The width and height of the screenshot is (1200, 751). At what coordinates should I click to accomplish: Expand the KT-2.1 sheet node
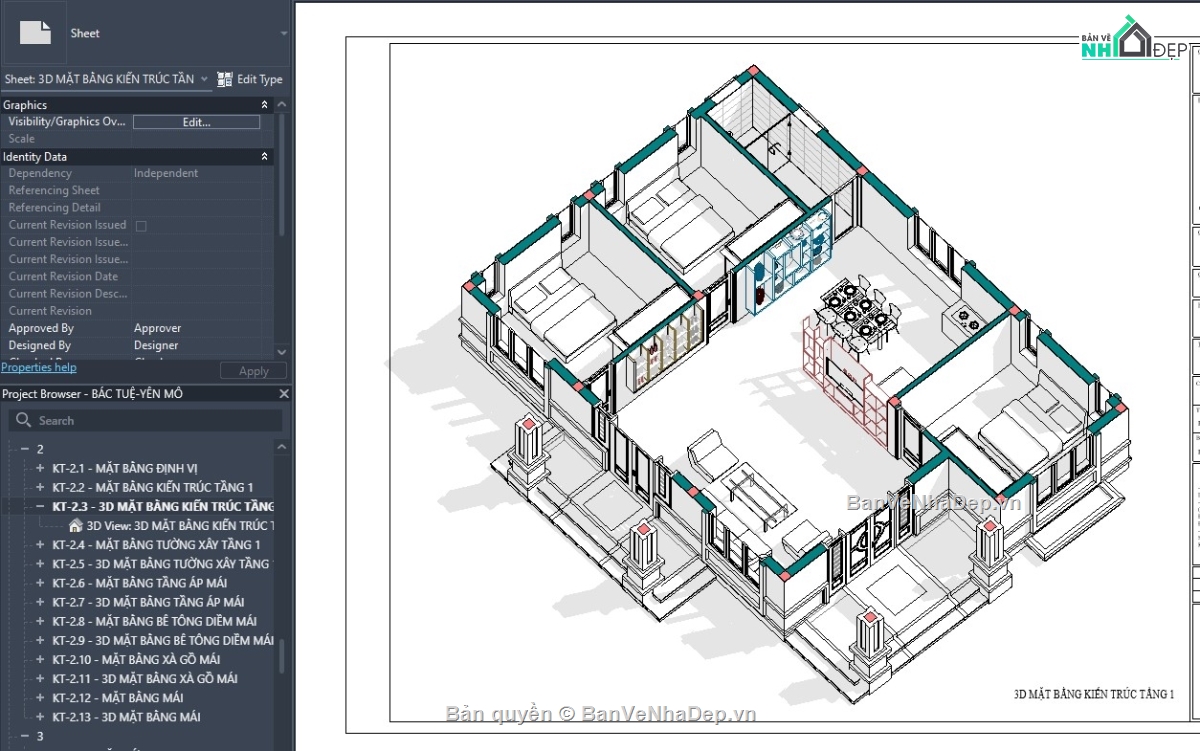40,468
